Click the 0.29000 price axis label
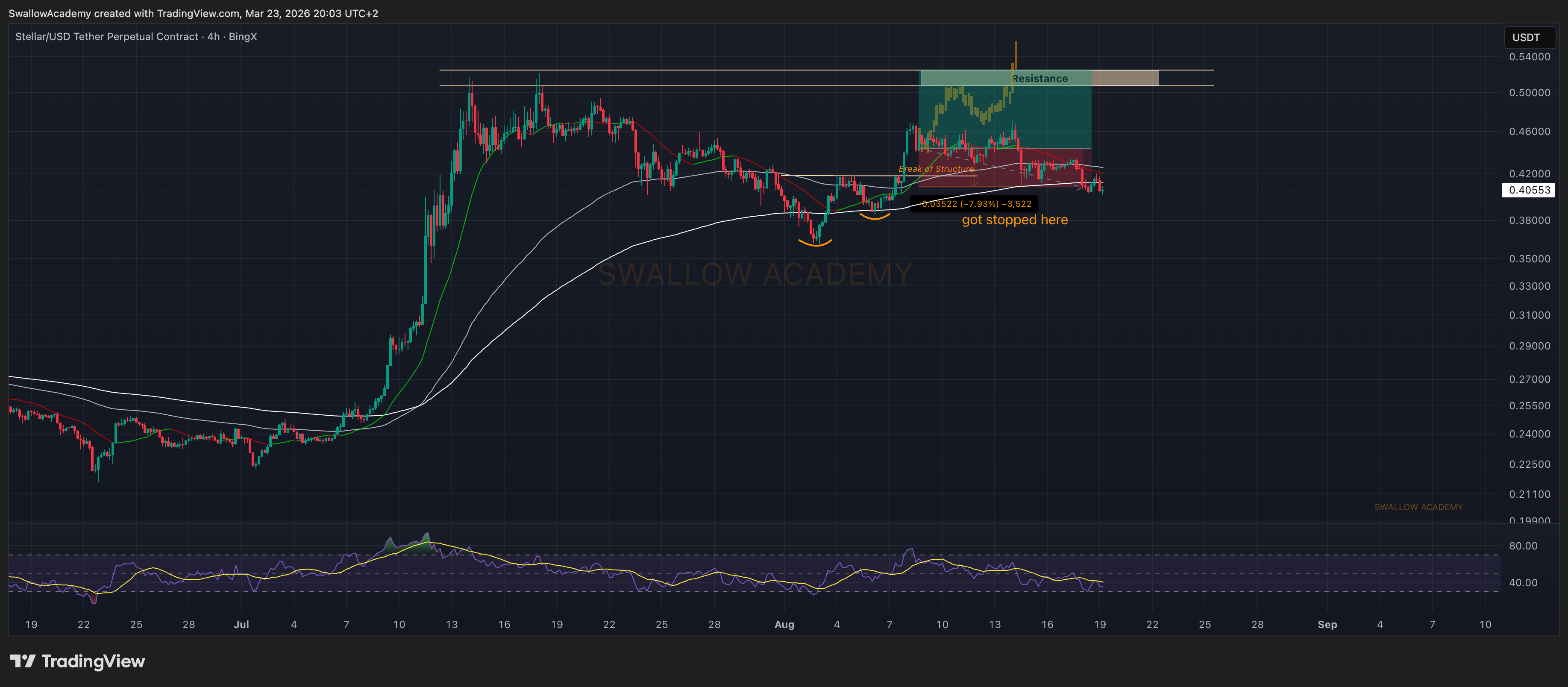This screenshot has width=1568, height=687. [1530, 346]
